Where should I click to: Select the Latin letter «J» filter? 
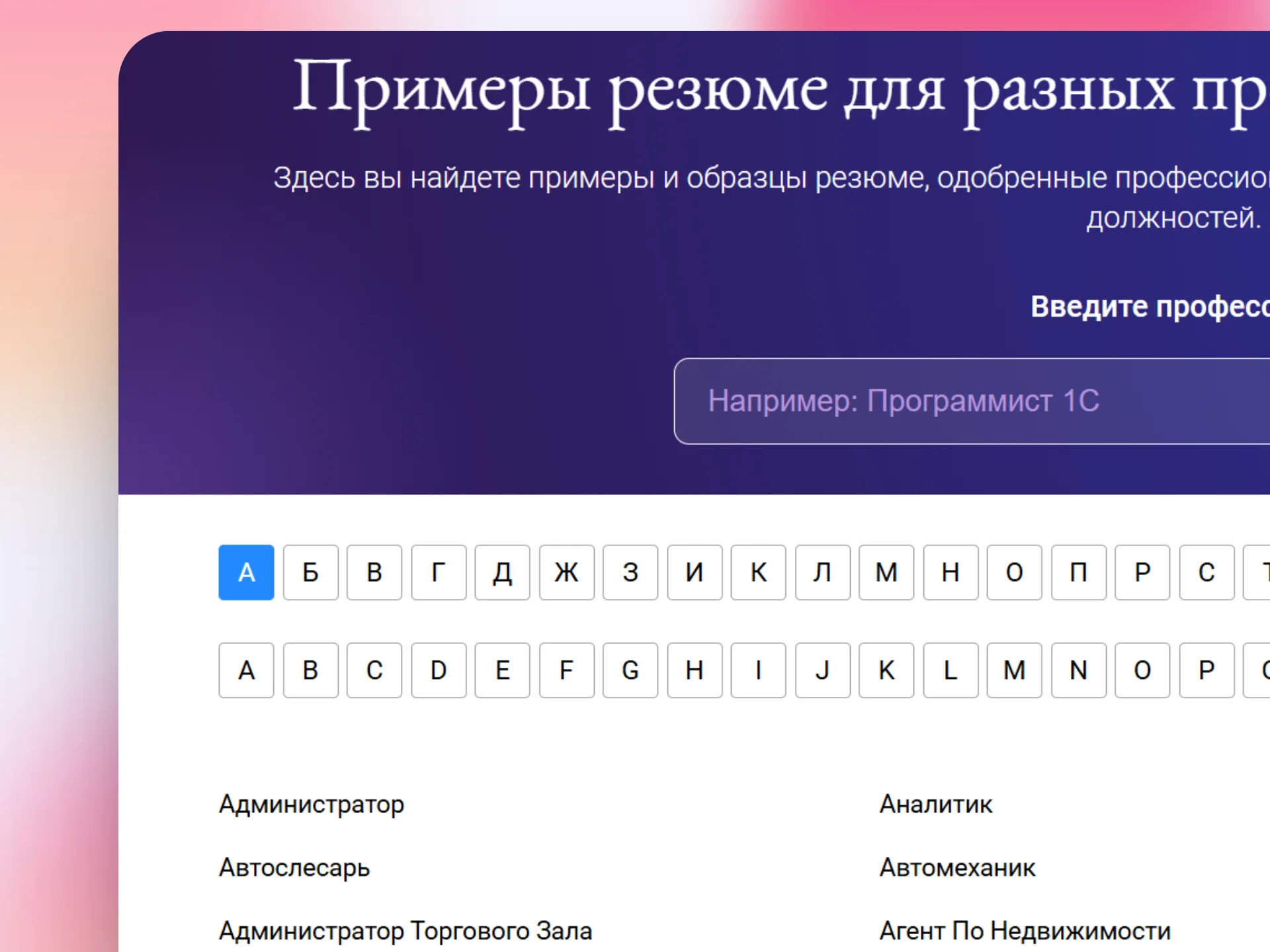point(822,670)
